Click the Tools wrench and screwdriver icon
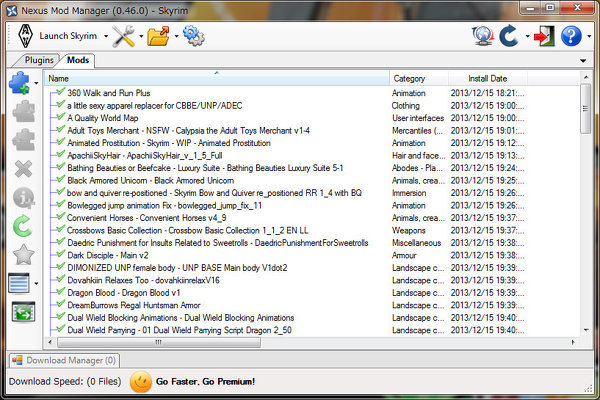 (124, 36)
